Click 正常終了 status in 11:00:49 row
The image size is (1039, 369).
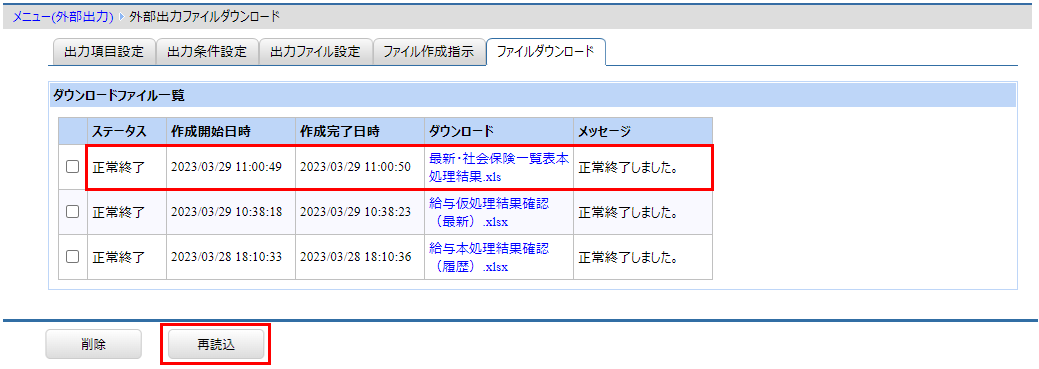pyautogui.click(x=119, y=168)
